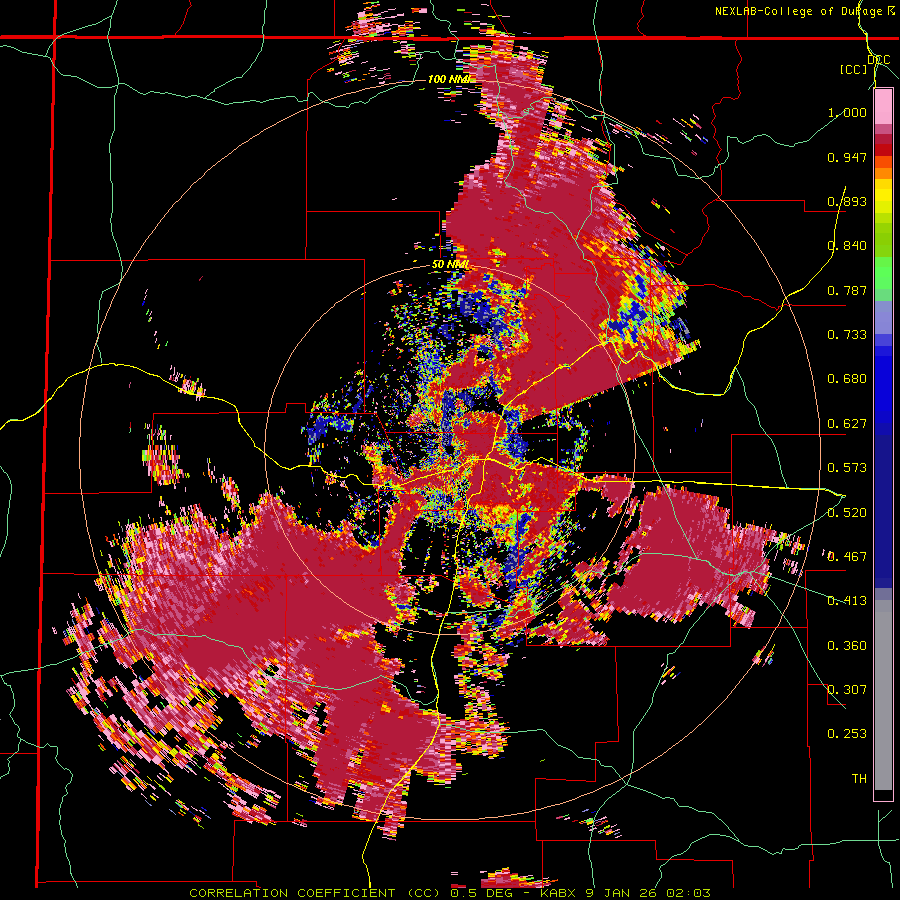Click the yellow segment of the color bar
900x900 pixels.
[x=883, y=196]
